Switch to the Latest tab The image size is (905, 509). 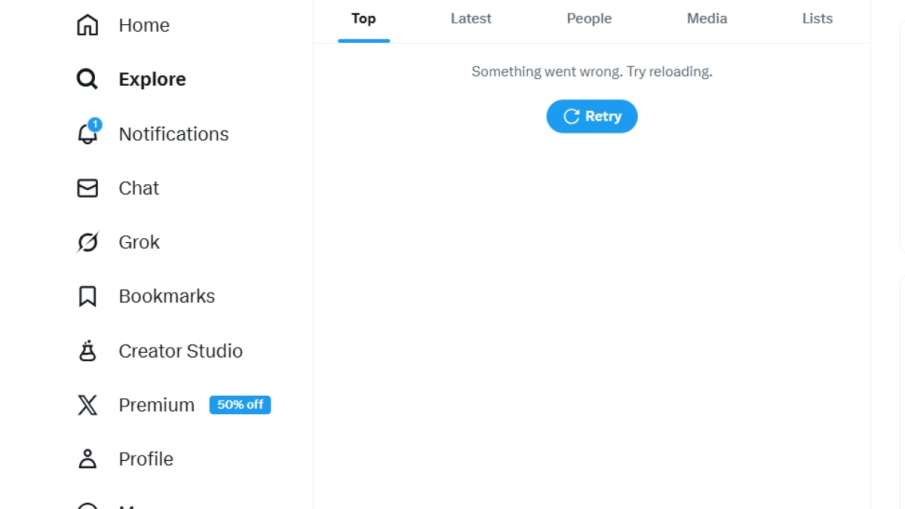[471, 19]
